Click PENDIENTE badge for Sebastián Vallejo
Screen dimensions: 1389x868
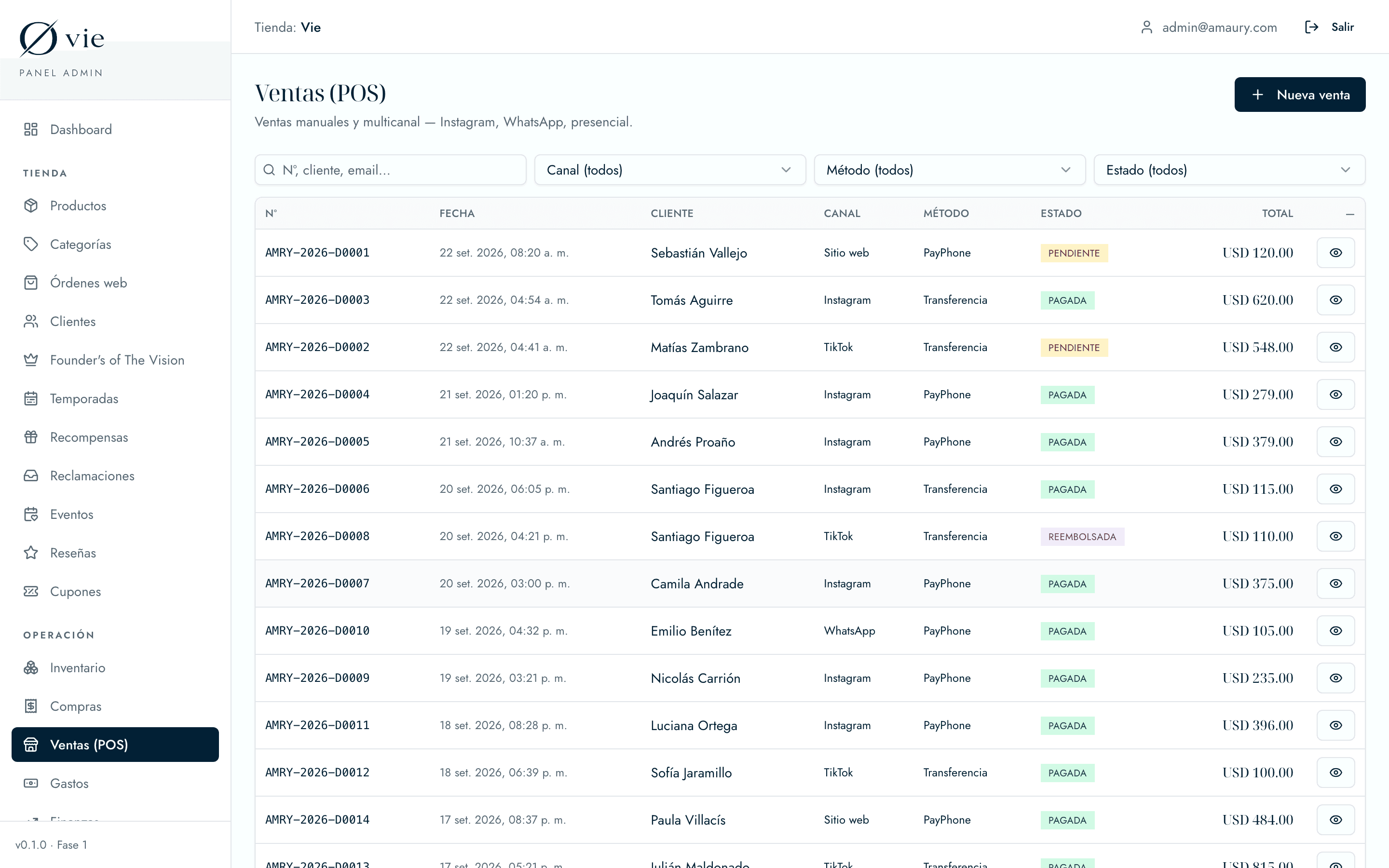tap(1074, 253)
